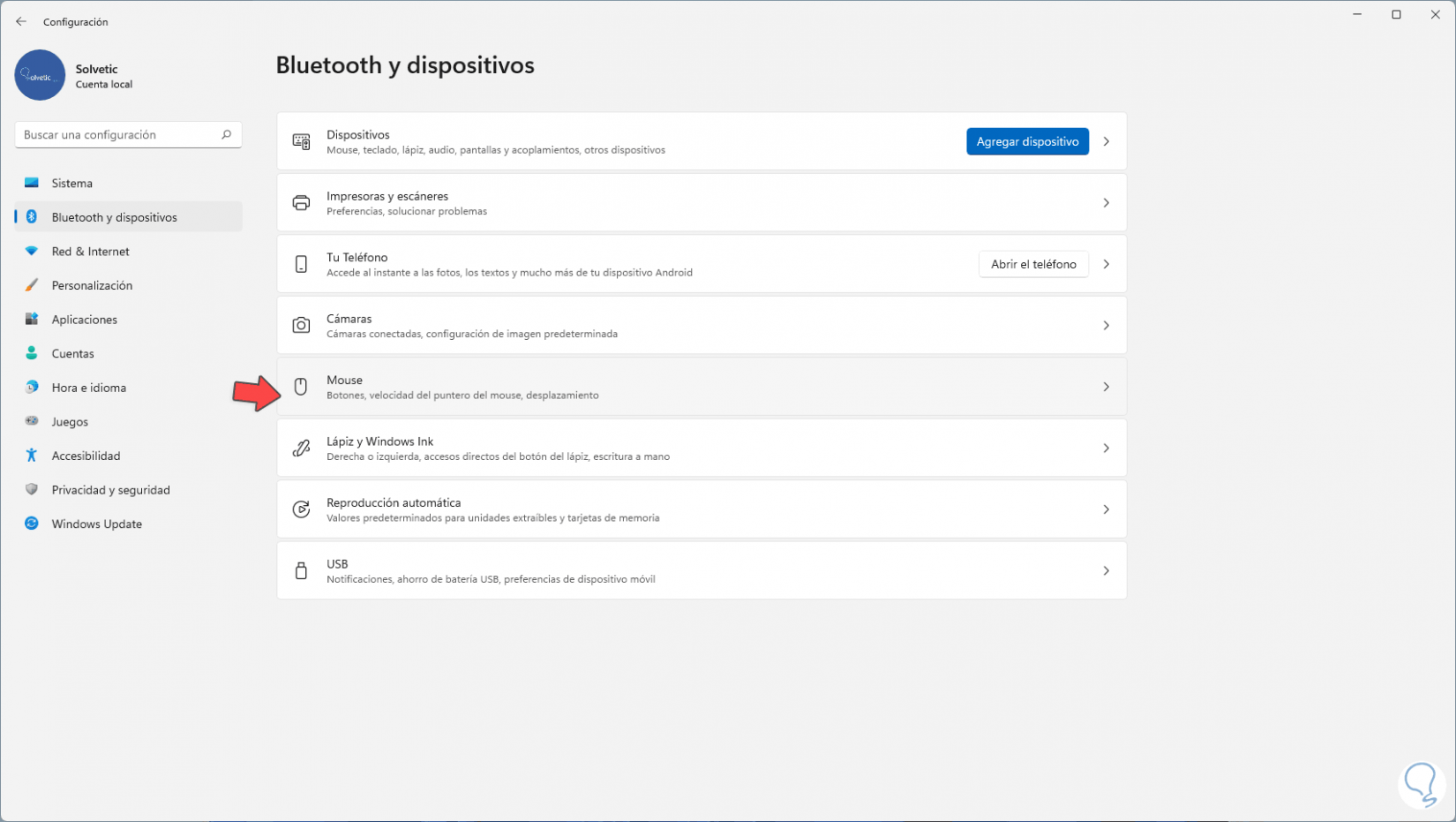Go back with the arrow icon

coord(21,22)
